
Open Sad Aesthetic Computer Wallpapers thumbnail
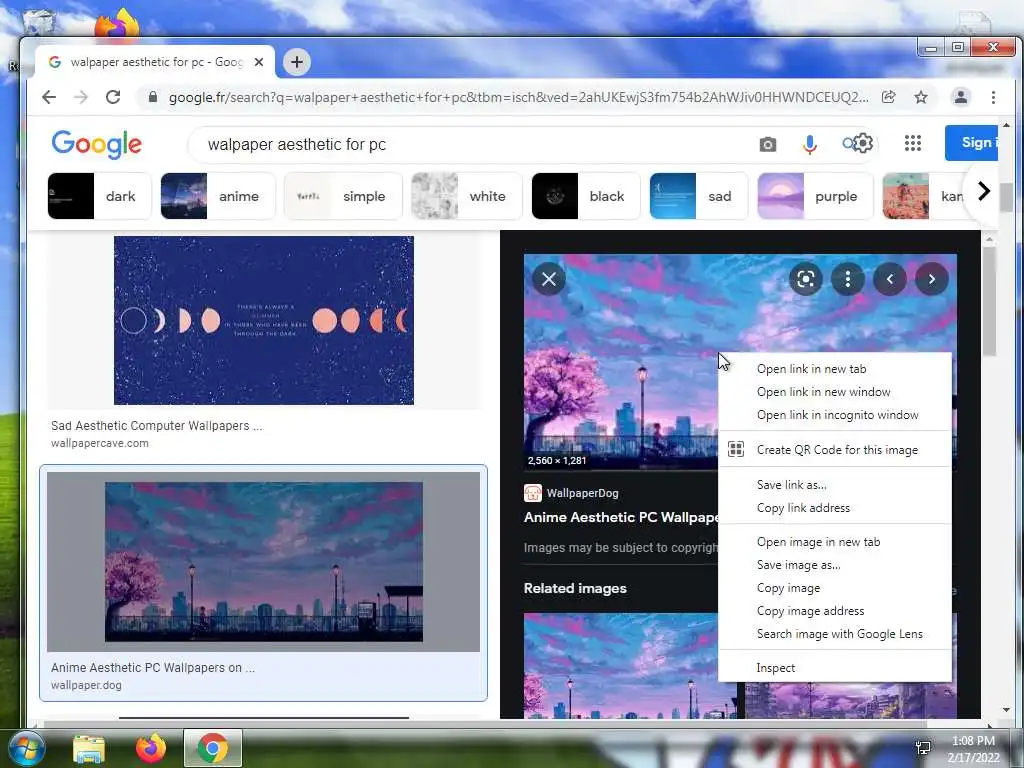(x=264, y=321)
